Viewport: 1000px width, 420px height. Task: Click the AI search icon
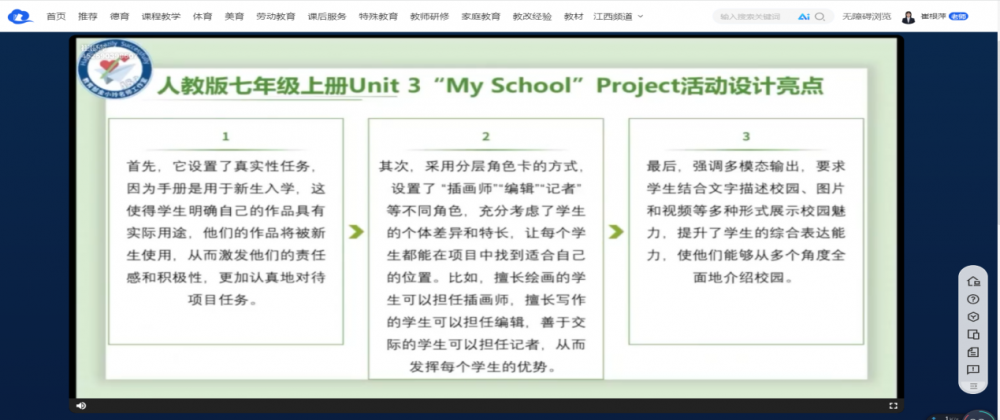pos(803,17)
